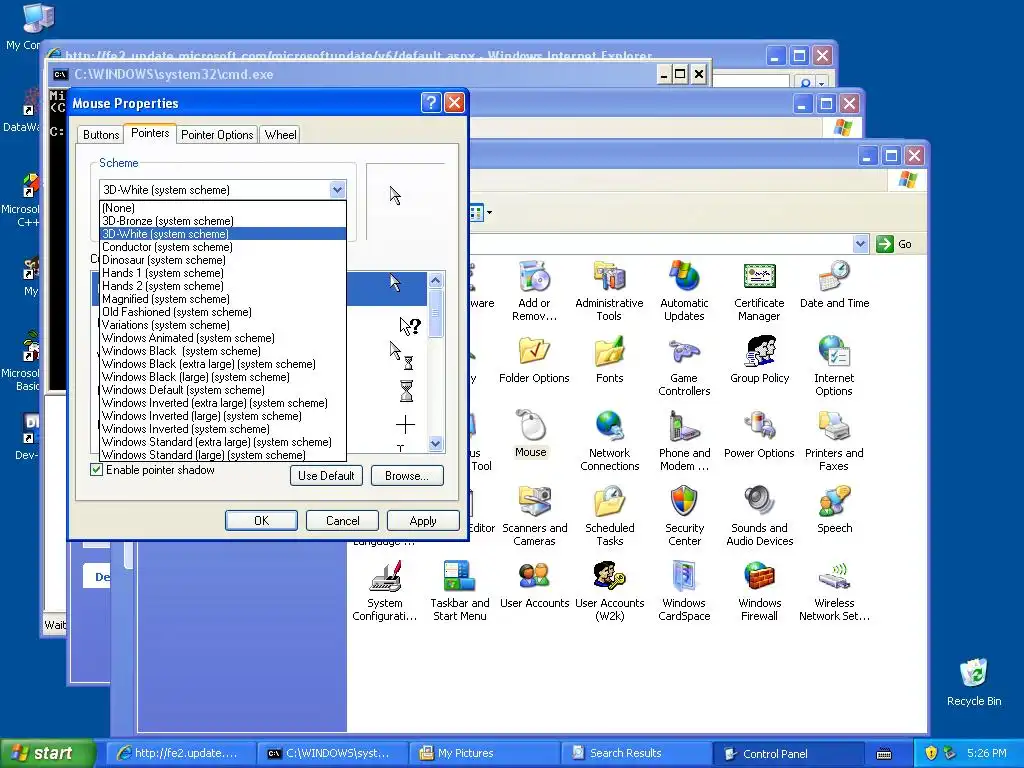Choose Magnified scheme from list

tap(223, 299)
